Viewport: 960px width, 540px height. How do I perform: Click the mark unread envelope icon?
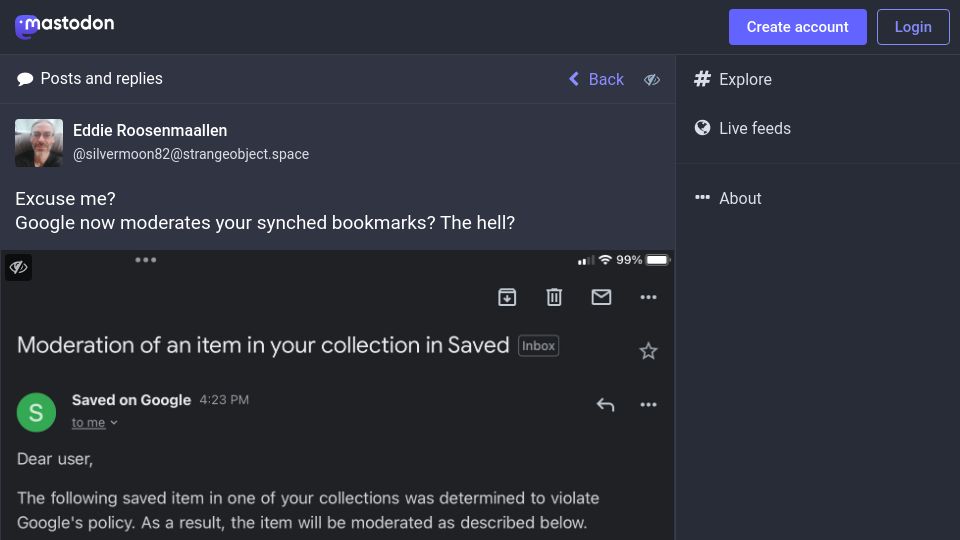[x=601, y=297]
